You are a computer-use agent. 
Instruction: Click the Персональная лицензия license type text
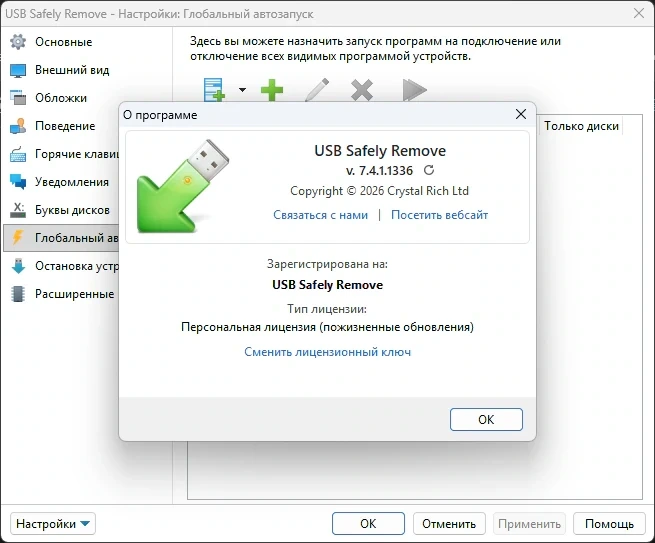click(x=328, y=327)
